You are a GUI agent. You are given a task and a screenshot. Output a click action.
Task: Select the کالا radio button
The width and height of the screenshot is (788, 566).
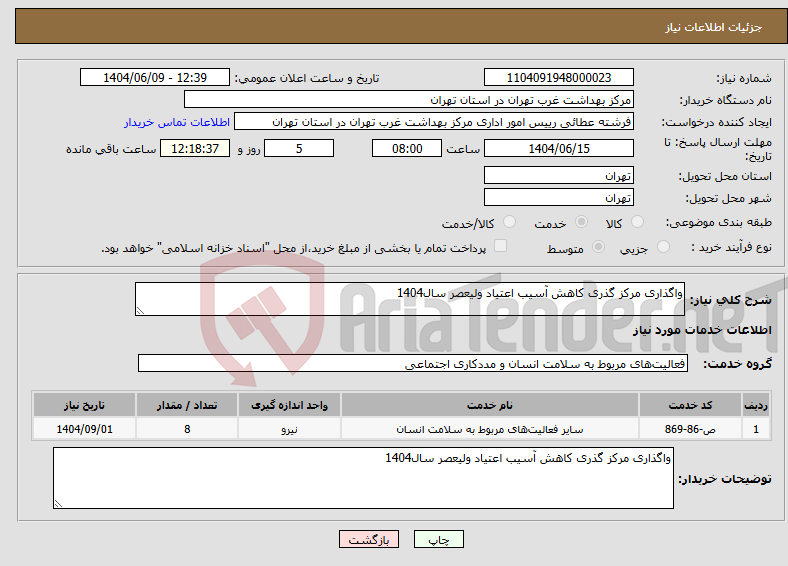point(637,222)
